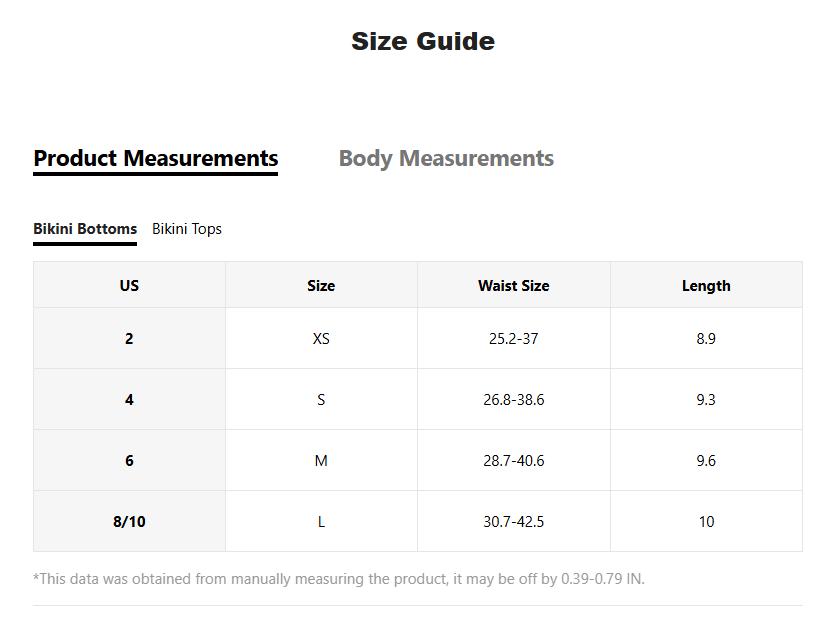
Task: Click the 26.8-38.6 waist size value
Action: click(513, 400)
